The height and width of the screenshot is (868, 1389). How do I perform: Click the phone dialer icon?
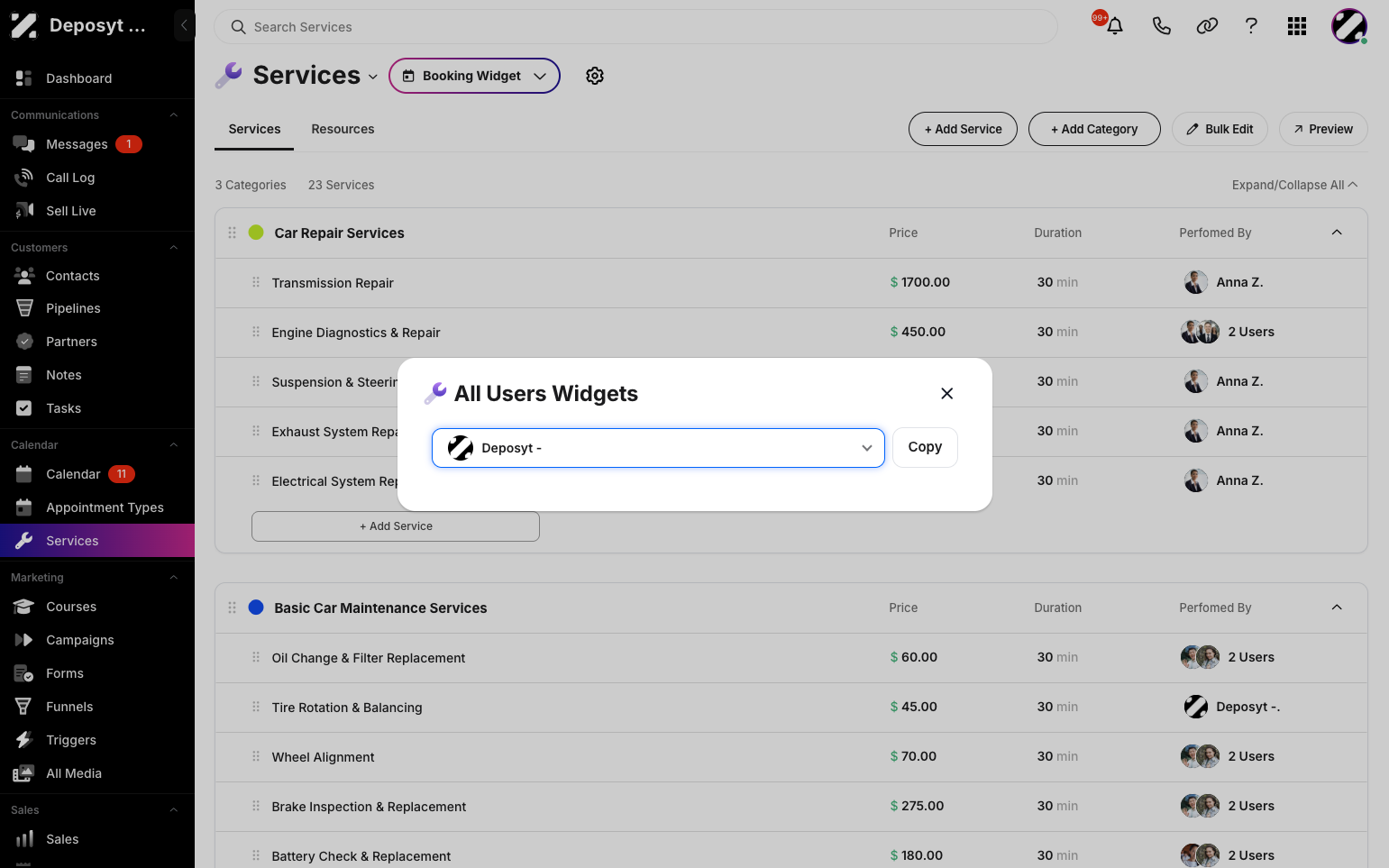pos(1162,26)
